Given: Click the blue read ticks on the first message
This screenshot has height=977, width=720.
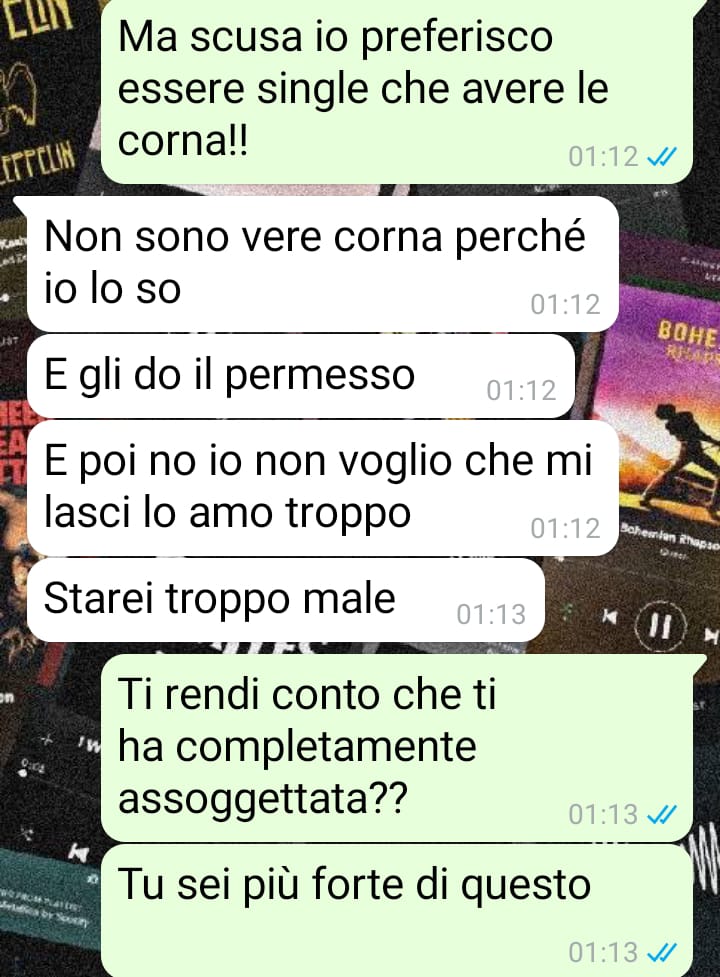Looking at the screenshot, I should (661, 157).
